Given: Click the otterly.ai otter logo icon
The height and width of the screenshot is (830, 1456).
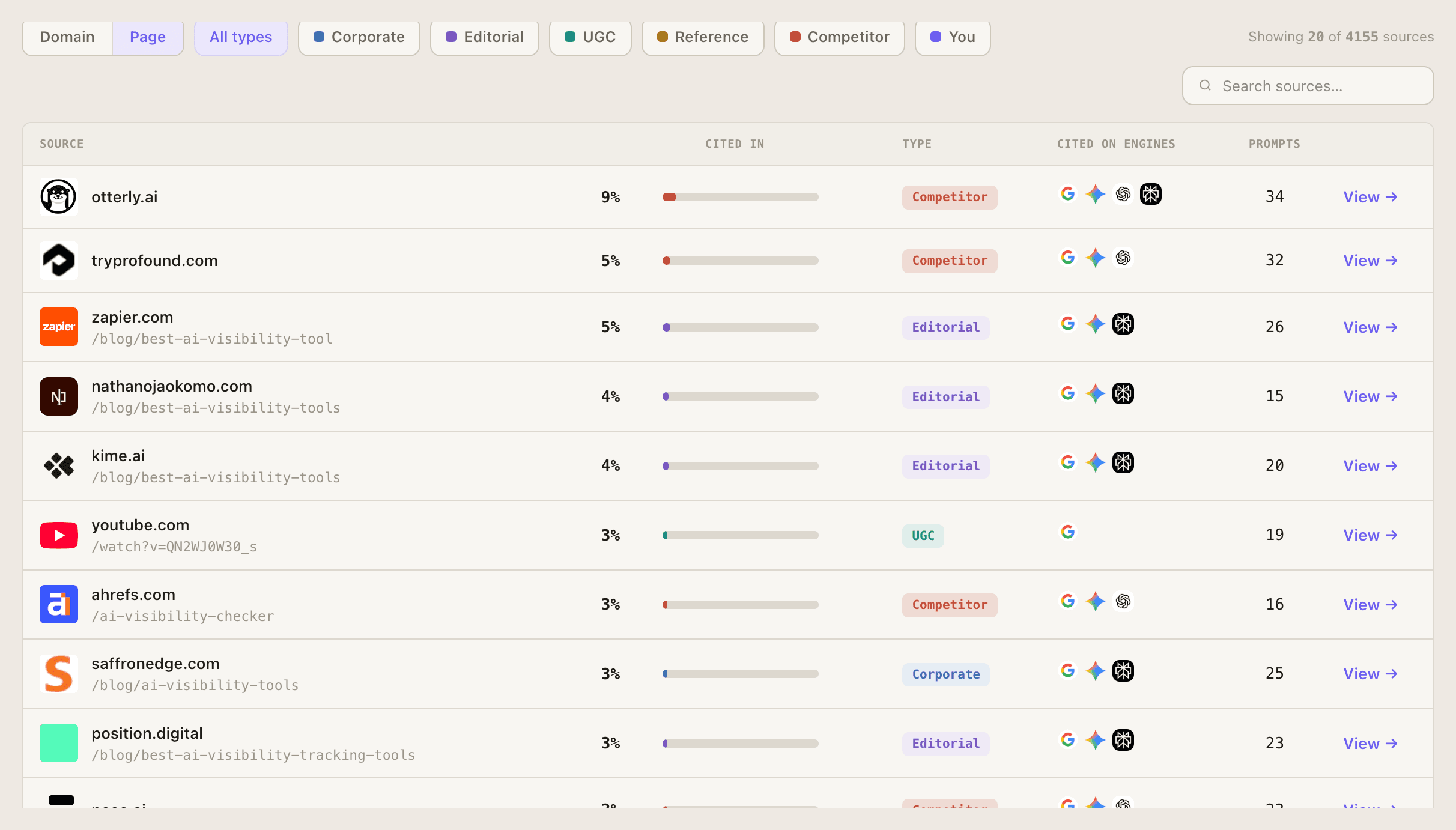Looking at the screenshot, I should click(58, 197).
